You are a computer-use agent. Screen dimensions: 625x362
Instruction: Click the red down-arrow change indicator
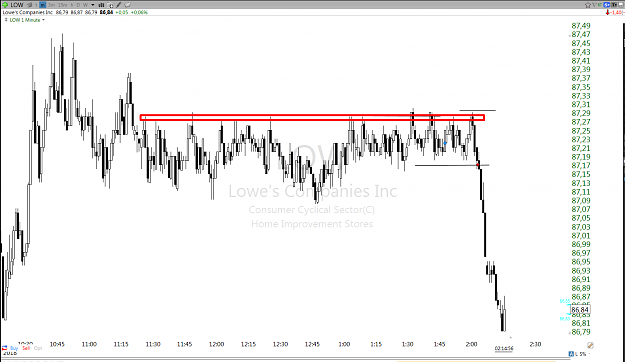(607, 12)
